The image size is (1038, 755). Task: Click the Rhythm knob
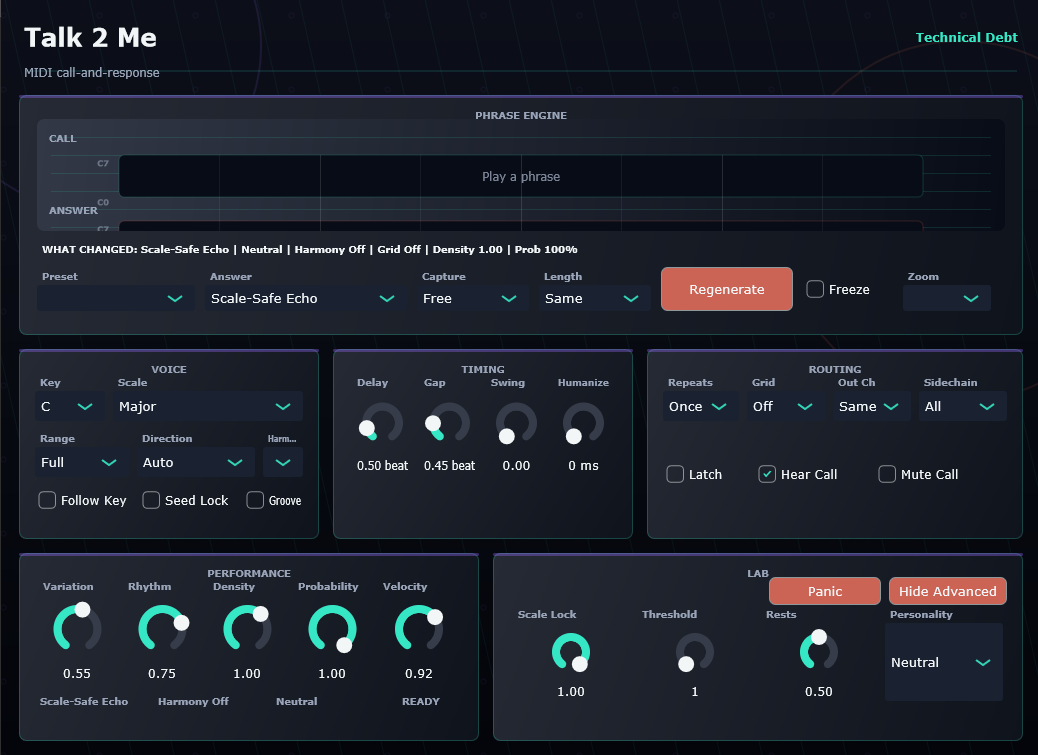pyautogui.click(x=162, y=629)
